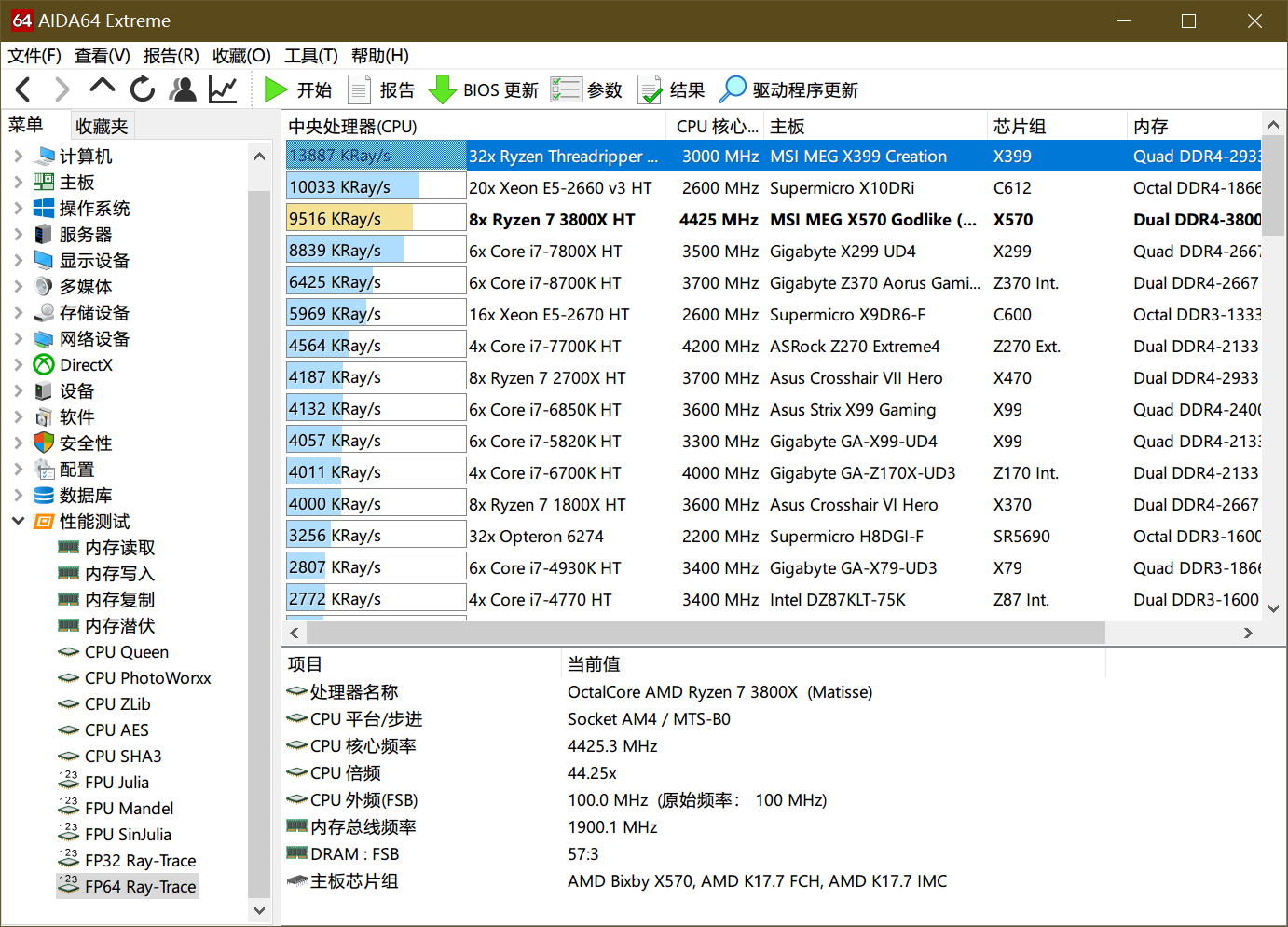Click the BIOS 更新 download icon
1288x927 pixels.
click(441, 89)
